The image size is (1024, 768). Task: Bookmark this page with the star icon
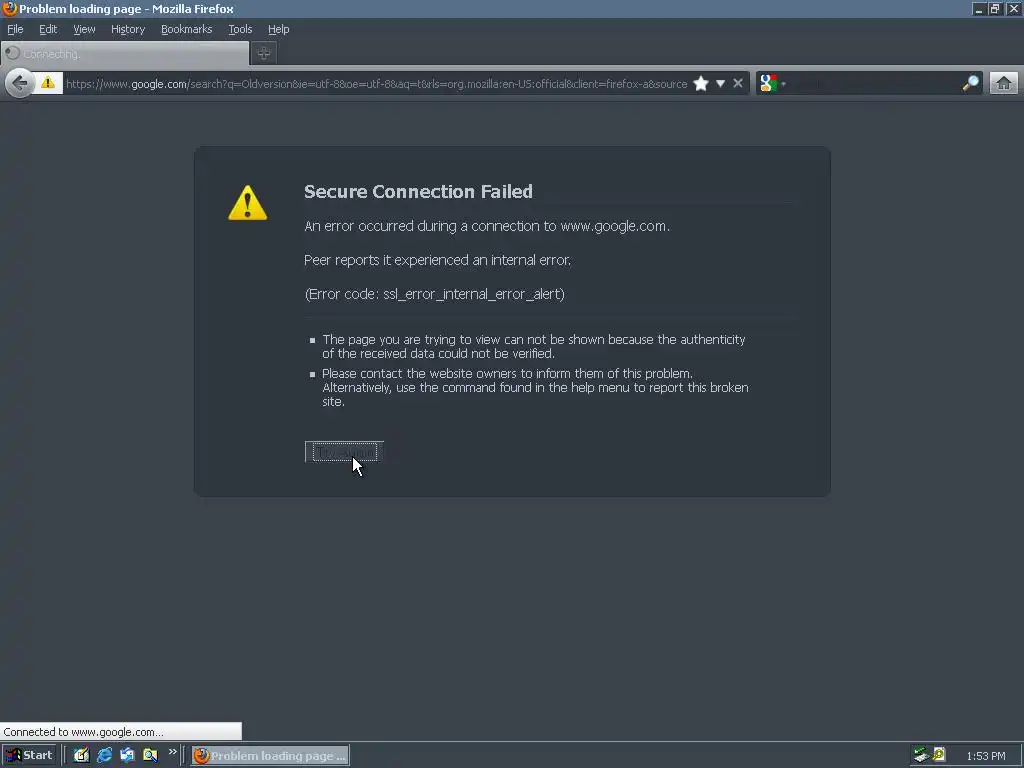pyautogui.click(x=701, y=83)
